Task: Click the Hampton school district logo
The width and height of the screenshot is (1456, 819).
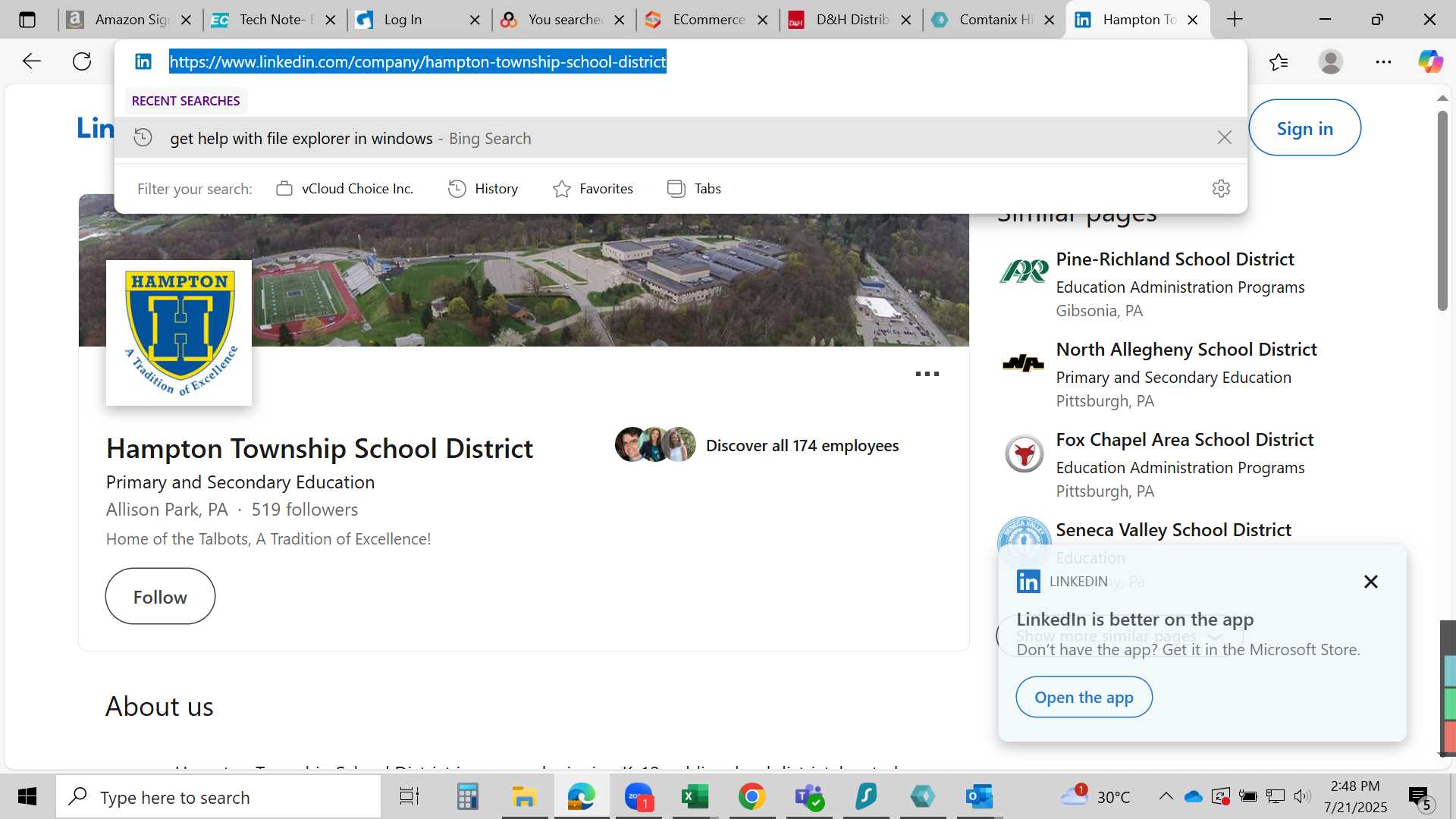Action: pyautogui.click(x=179, y=333)
